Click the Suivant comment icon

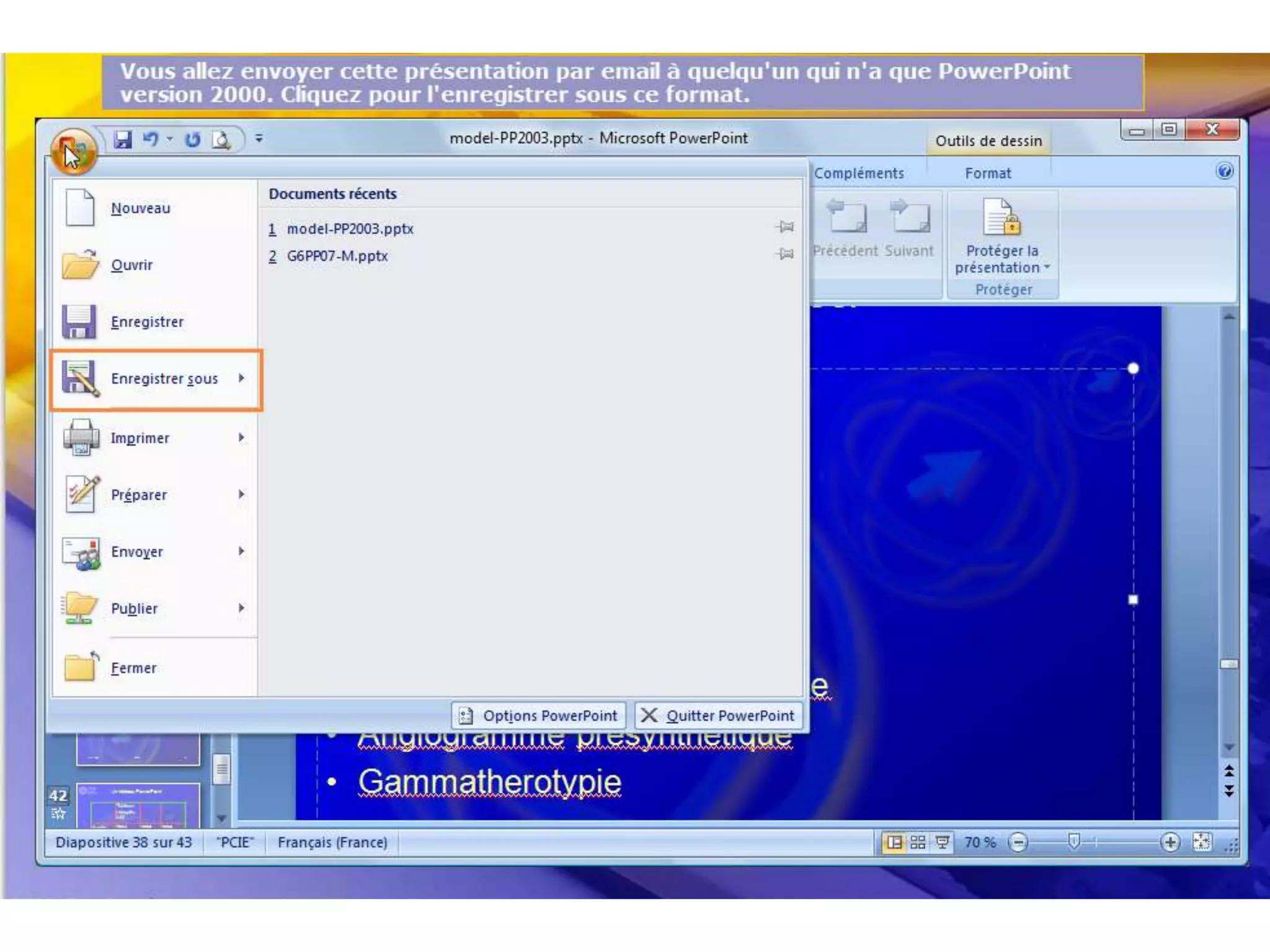click(x=910, y=216)
